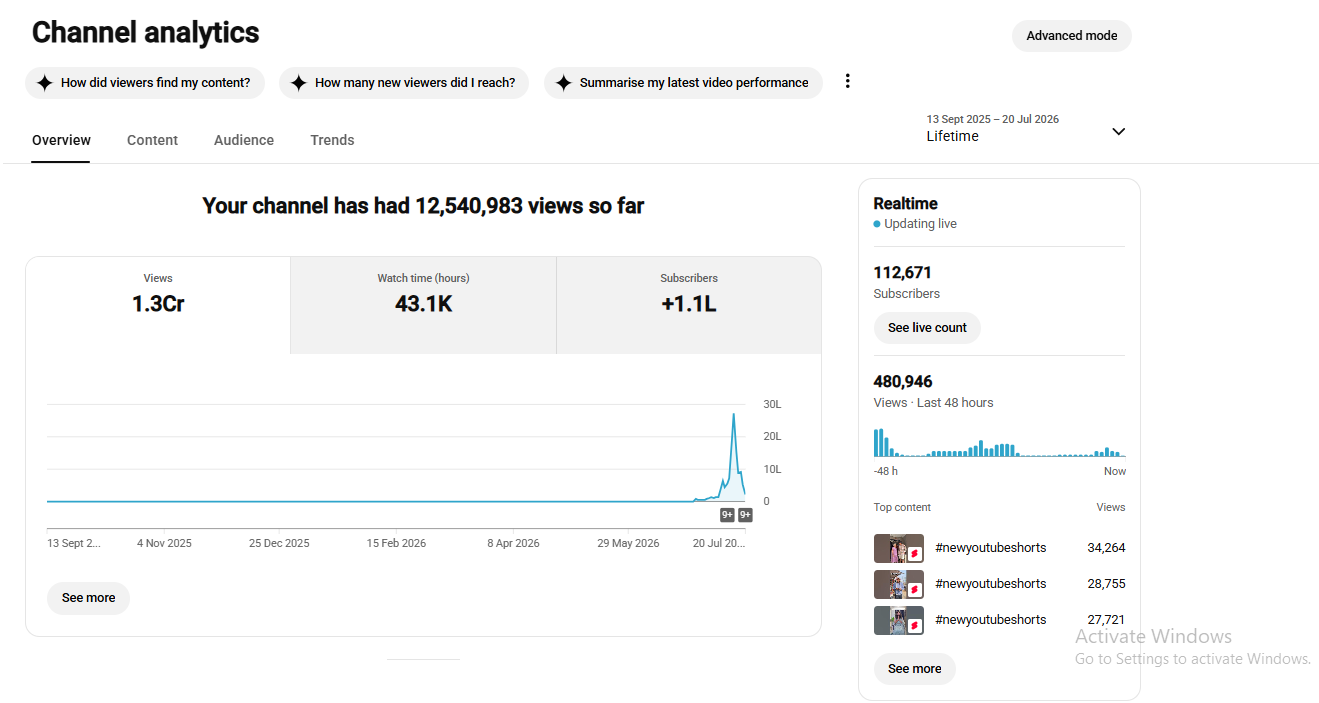This screenshot has width=1319, height=703.
Task: Click the last 9+ video marker on chart
Action: pyautogui.click(x=745, y=515)
